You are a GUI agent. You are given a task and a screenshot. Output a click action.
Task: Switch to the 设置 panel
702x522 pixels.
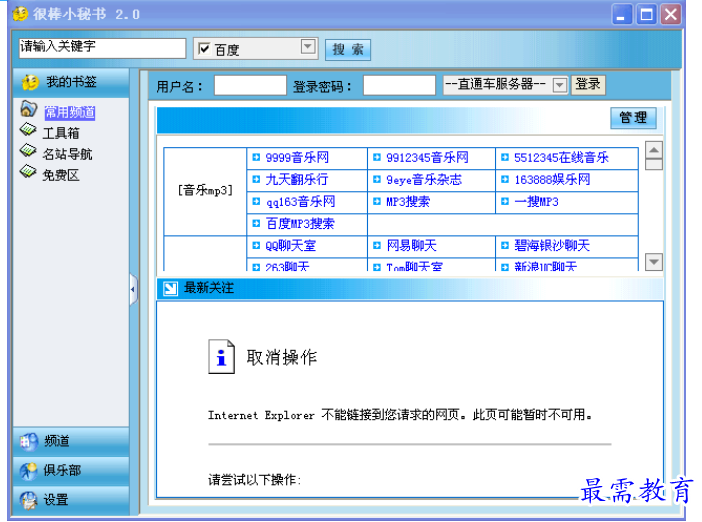pyautogui.click(x=71, y=500)
